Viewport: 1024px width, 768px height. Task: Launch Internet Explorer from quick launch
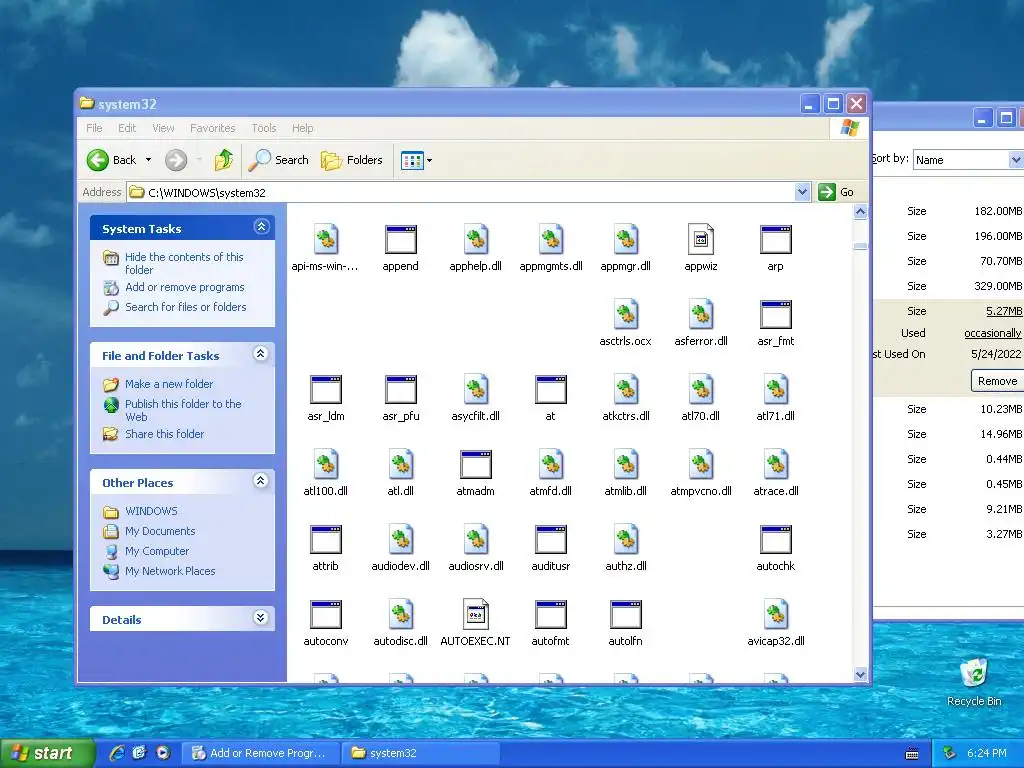[117, 752]
